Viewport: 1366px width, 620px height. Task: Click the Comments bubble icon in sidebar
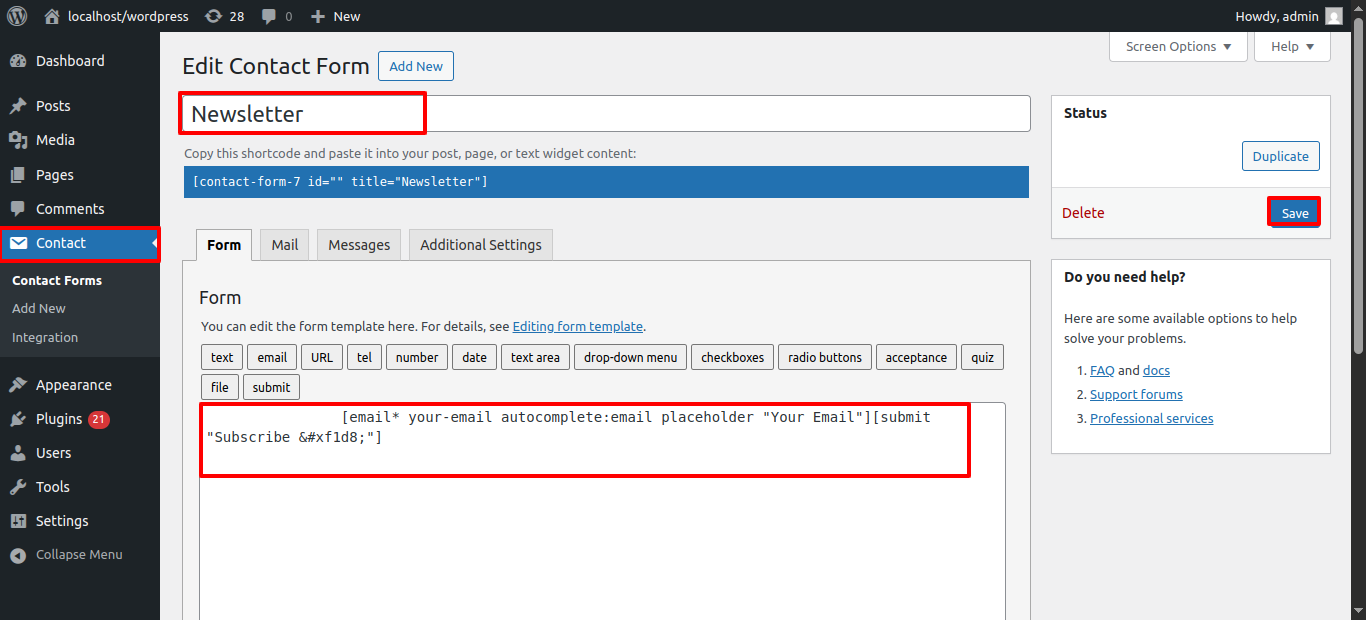[18, 209]
